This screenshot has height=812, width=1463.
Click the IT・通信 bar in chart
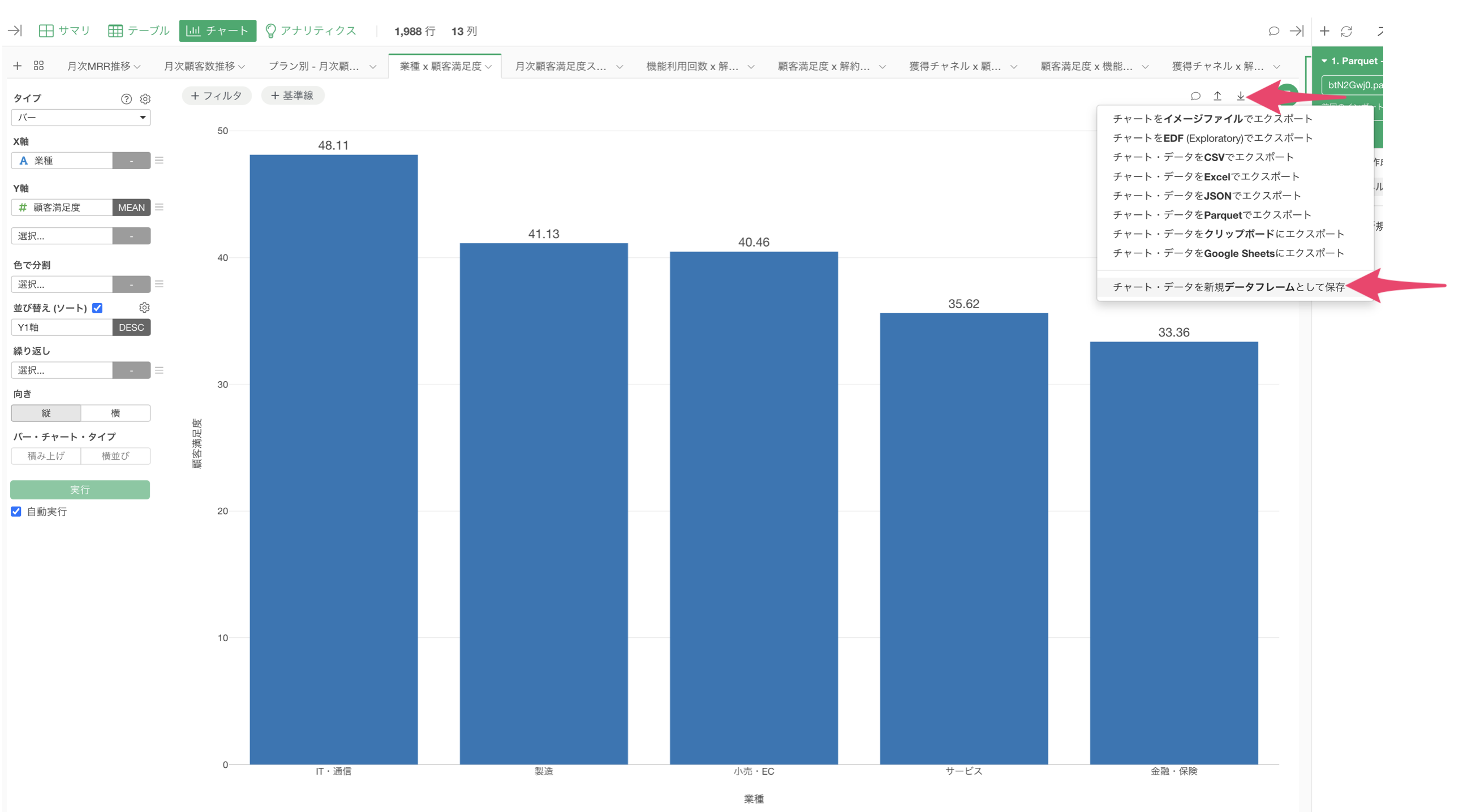(x=333, y=459)
